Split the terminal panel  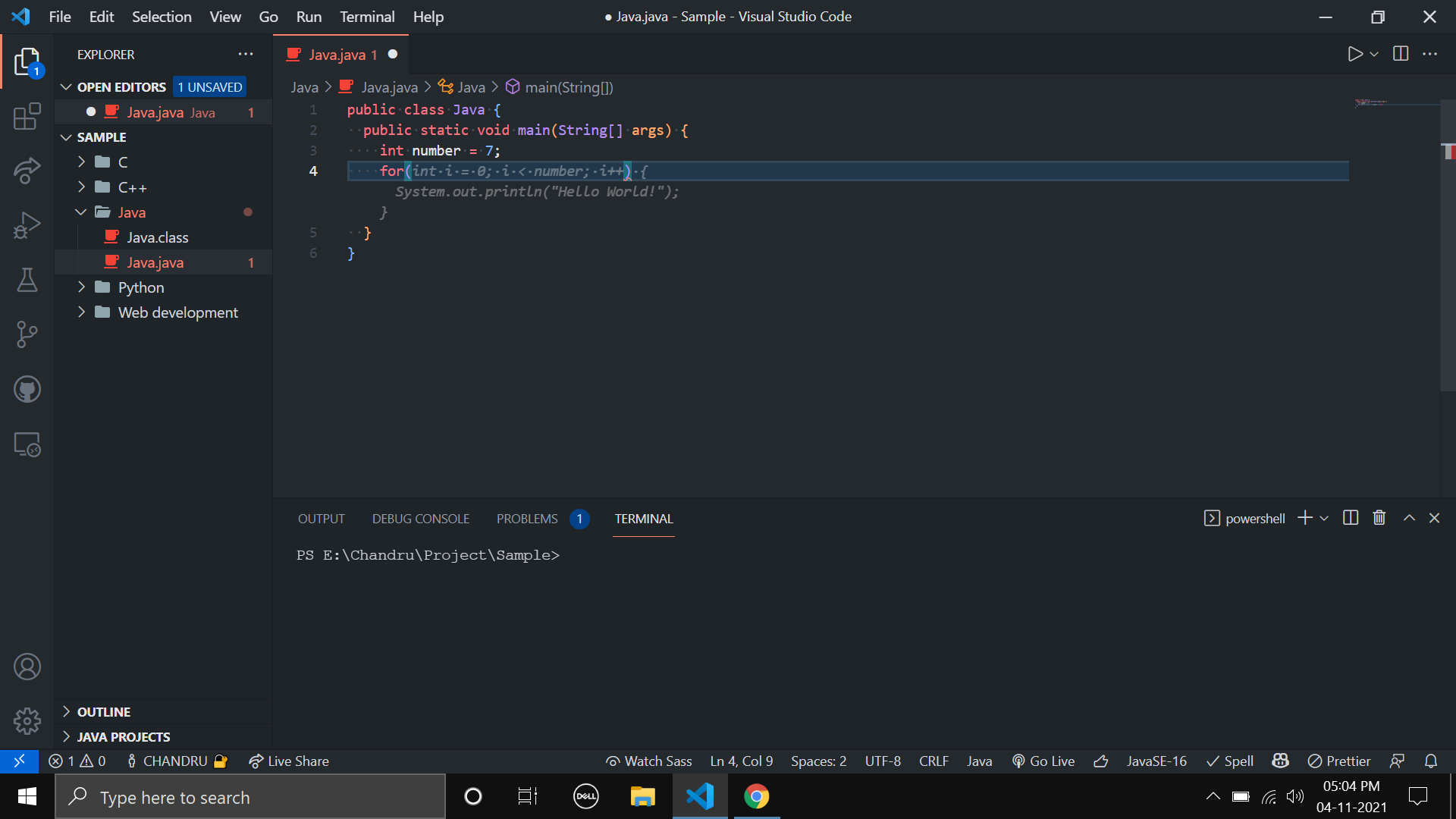pos(1351,518)
